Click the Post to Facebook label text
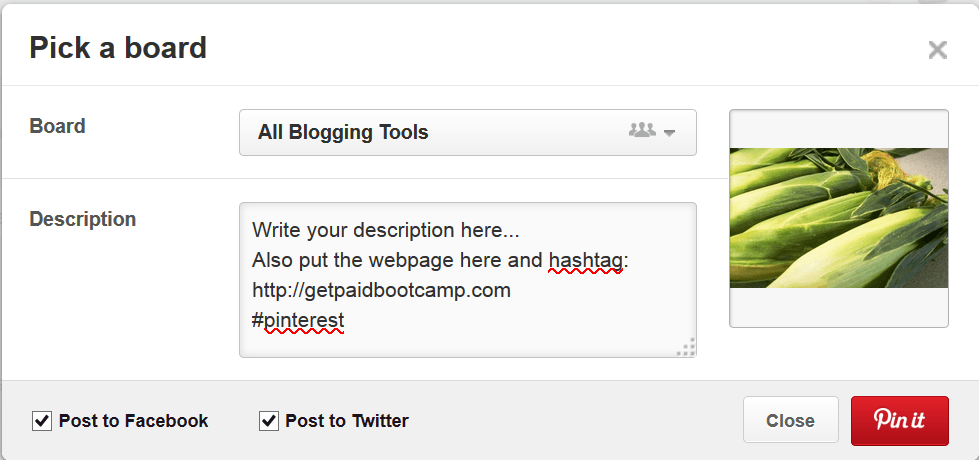 [133, 421]
